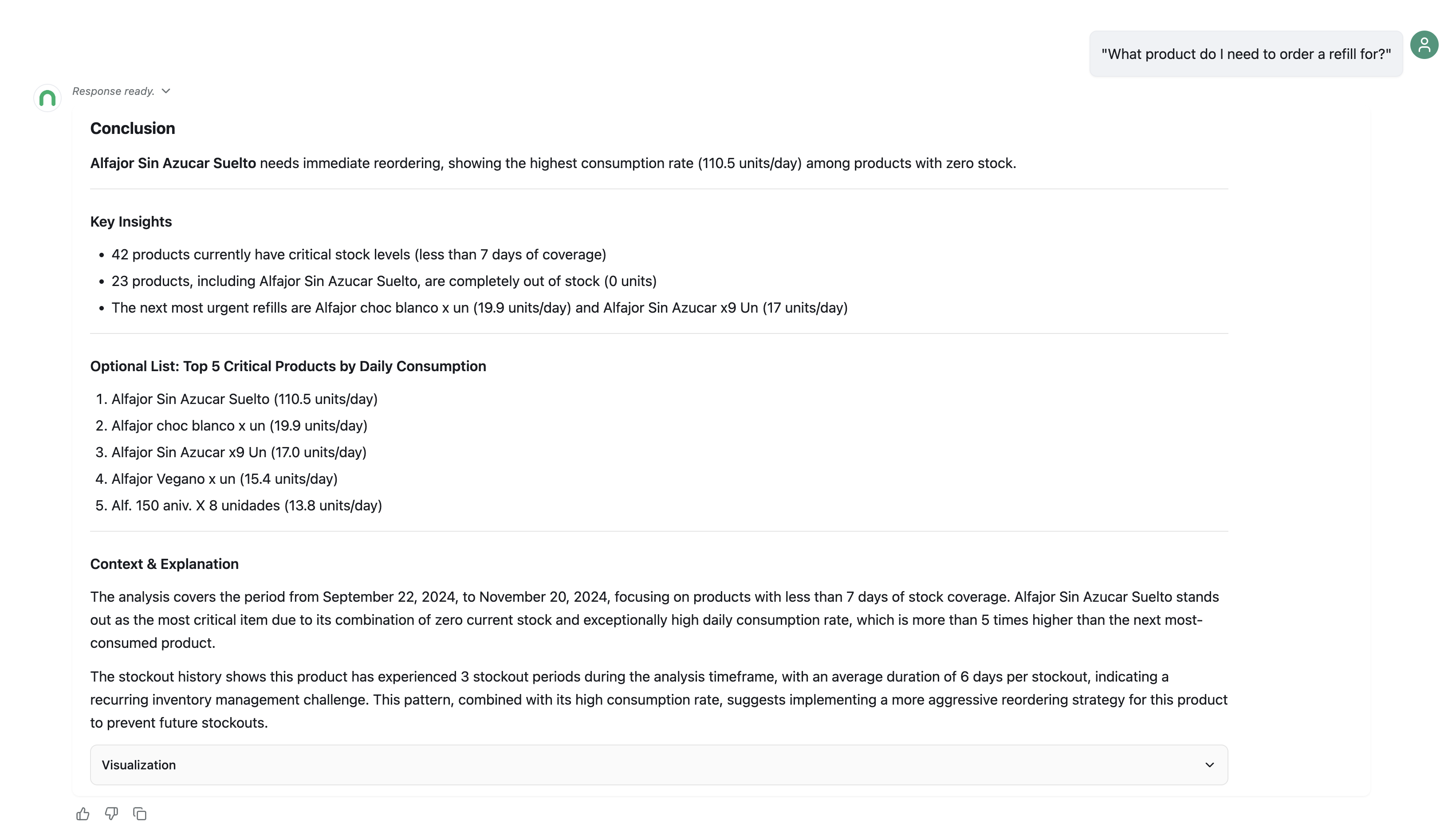Click the 42 products critical stock bullet
Screen dimensions: 1456x835
point(358,255)
